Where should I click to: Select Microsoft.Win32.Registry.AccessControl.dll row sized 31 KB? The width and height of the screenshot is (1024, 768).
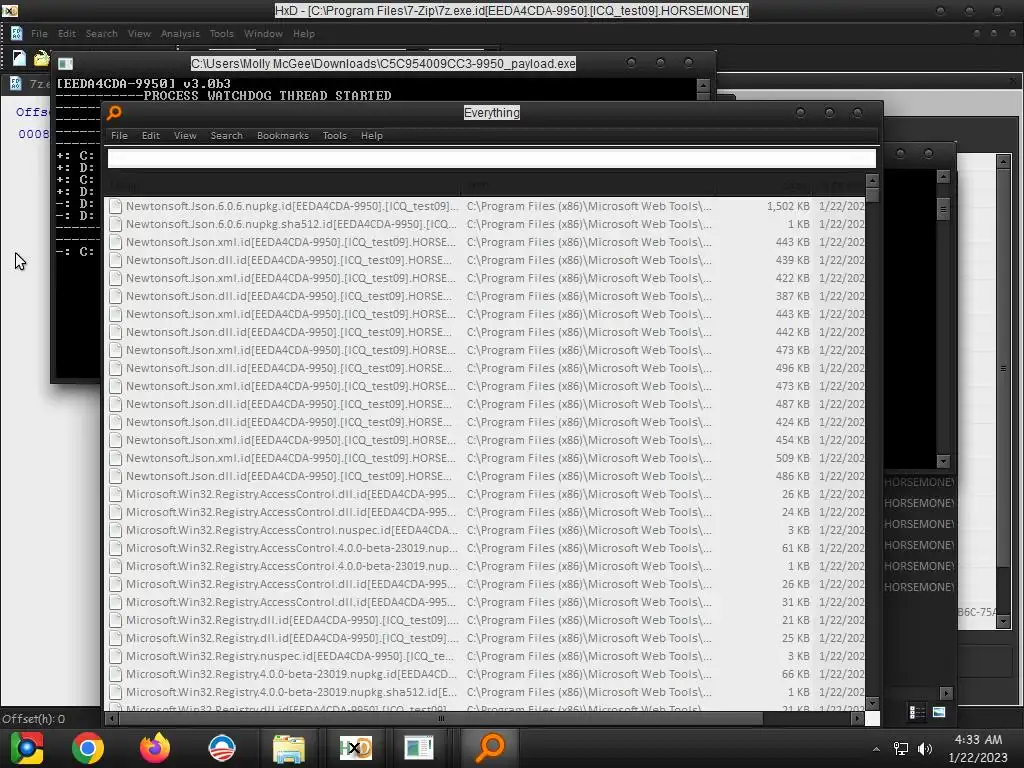pyautogui.click(x=487, y=602)
